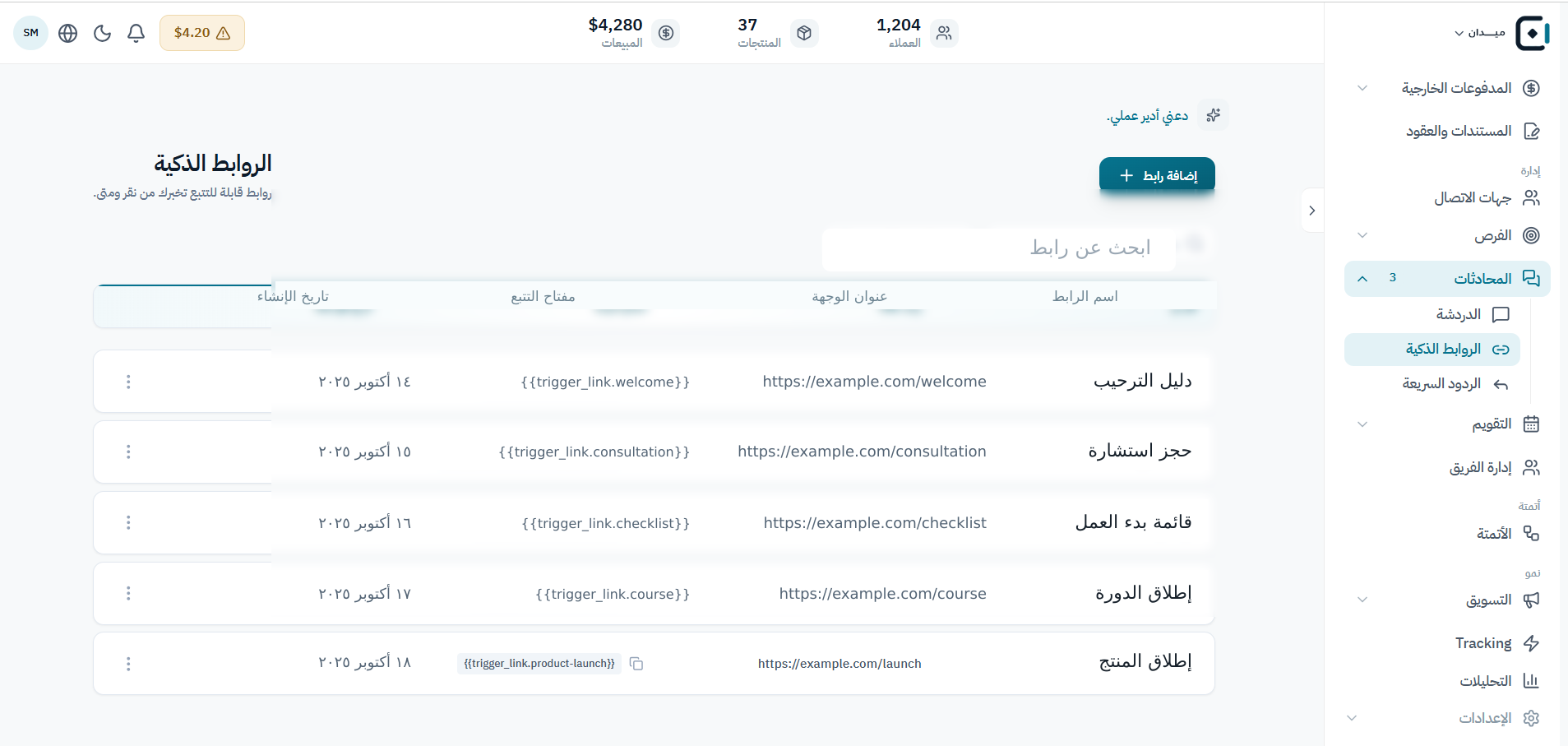Open the notifications bell

click(136, 33)
